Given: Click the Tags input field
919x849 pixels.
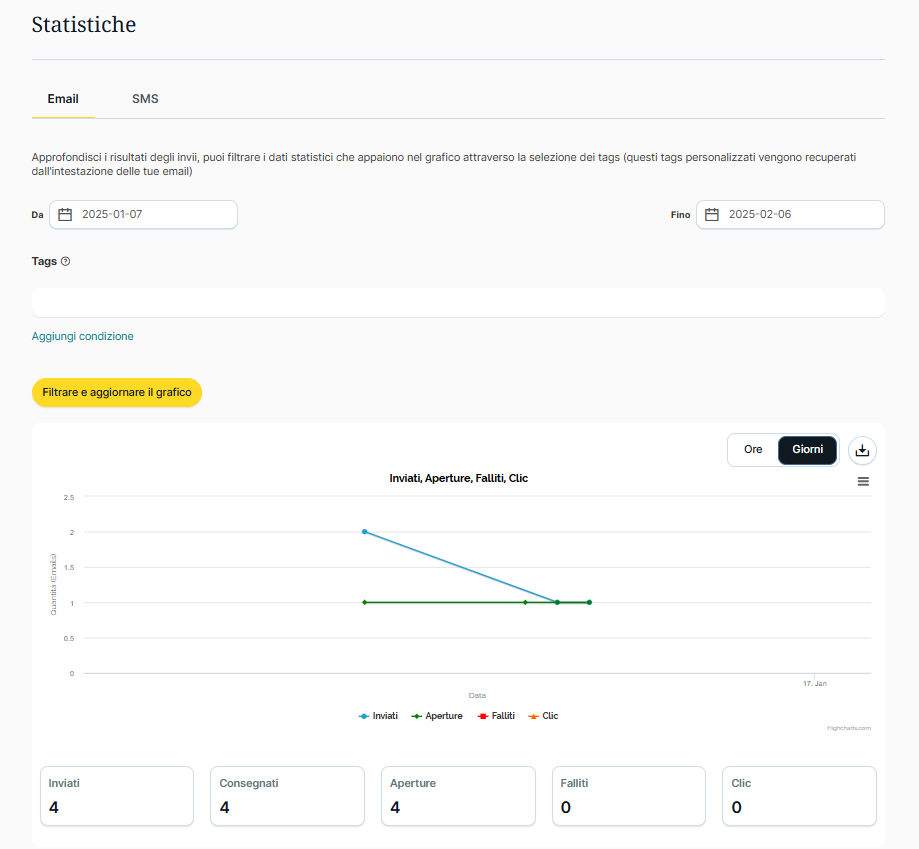Looking at the screenshot, I should click(458, 302).
